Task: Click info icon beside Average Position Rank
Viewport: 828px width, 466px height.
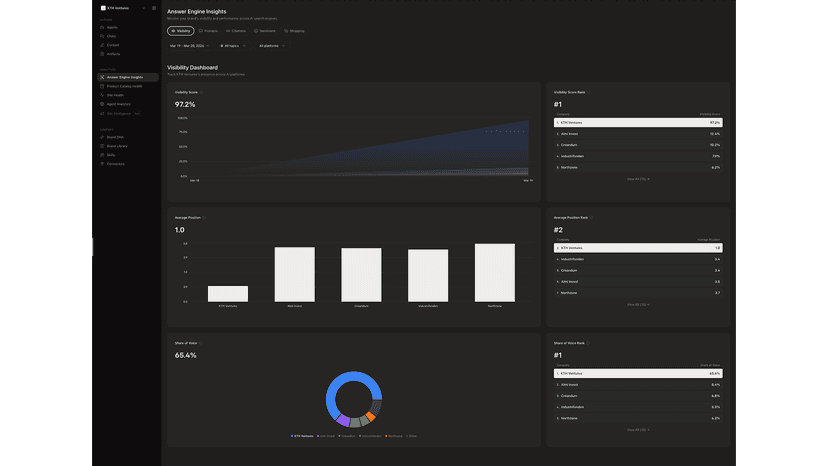Action: 591,218
